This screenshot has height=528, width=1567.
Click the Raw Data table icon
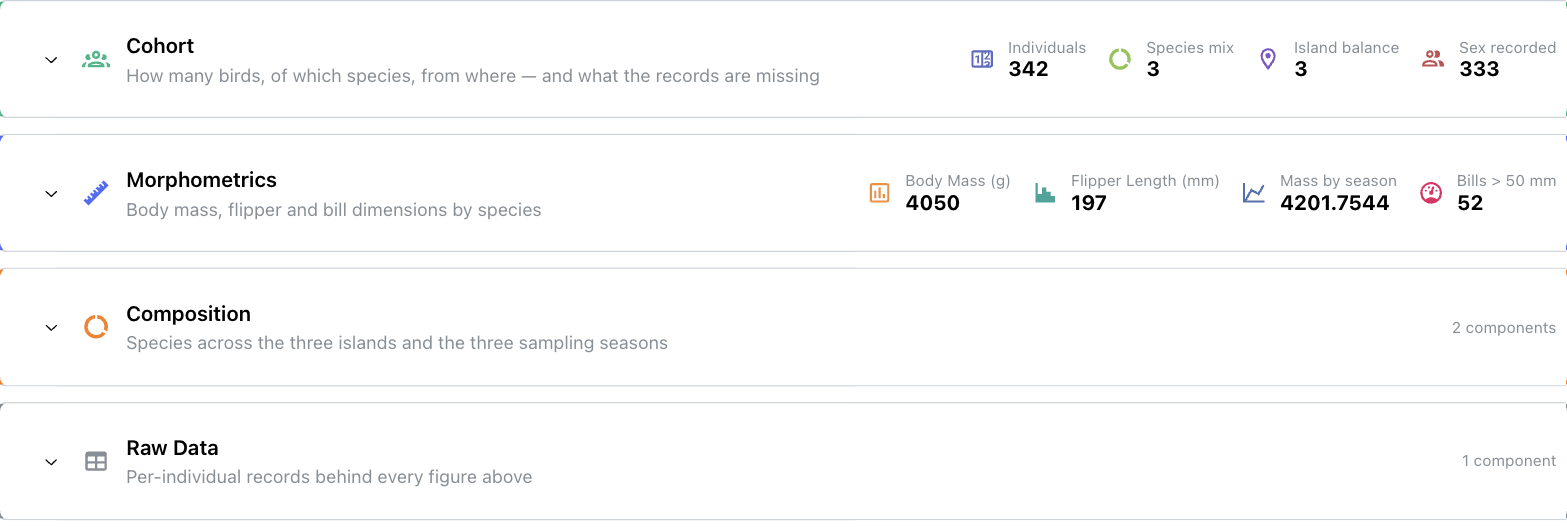coord(96,461)
